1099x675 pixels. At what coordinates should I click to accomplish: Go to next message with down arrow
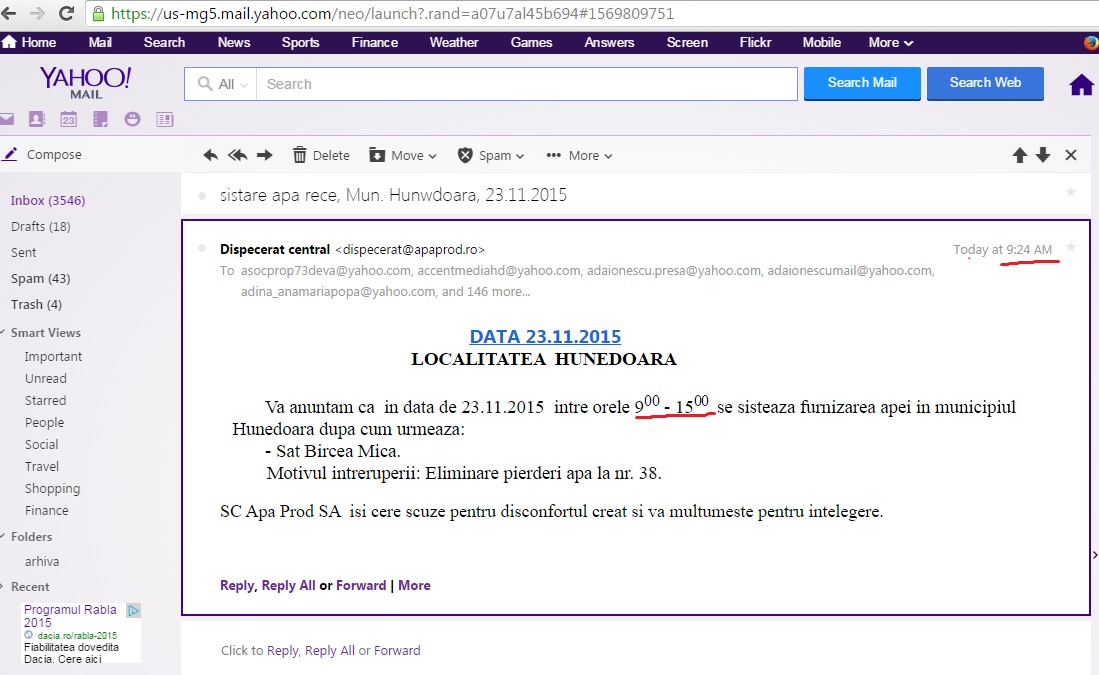tap(1043, 155)
